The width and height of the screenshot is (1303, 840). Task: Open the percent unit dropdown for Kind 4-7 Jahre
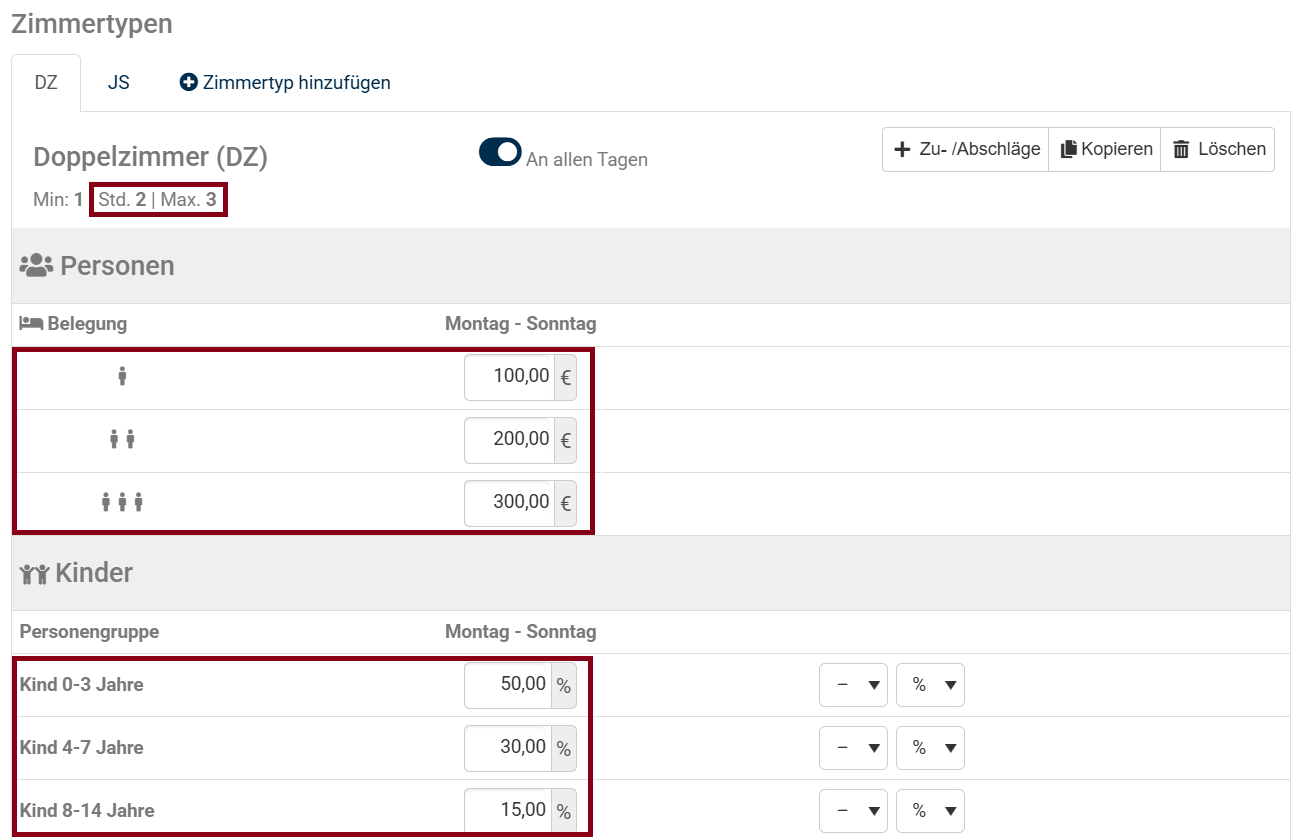[931, 748]
